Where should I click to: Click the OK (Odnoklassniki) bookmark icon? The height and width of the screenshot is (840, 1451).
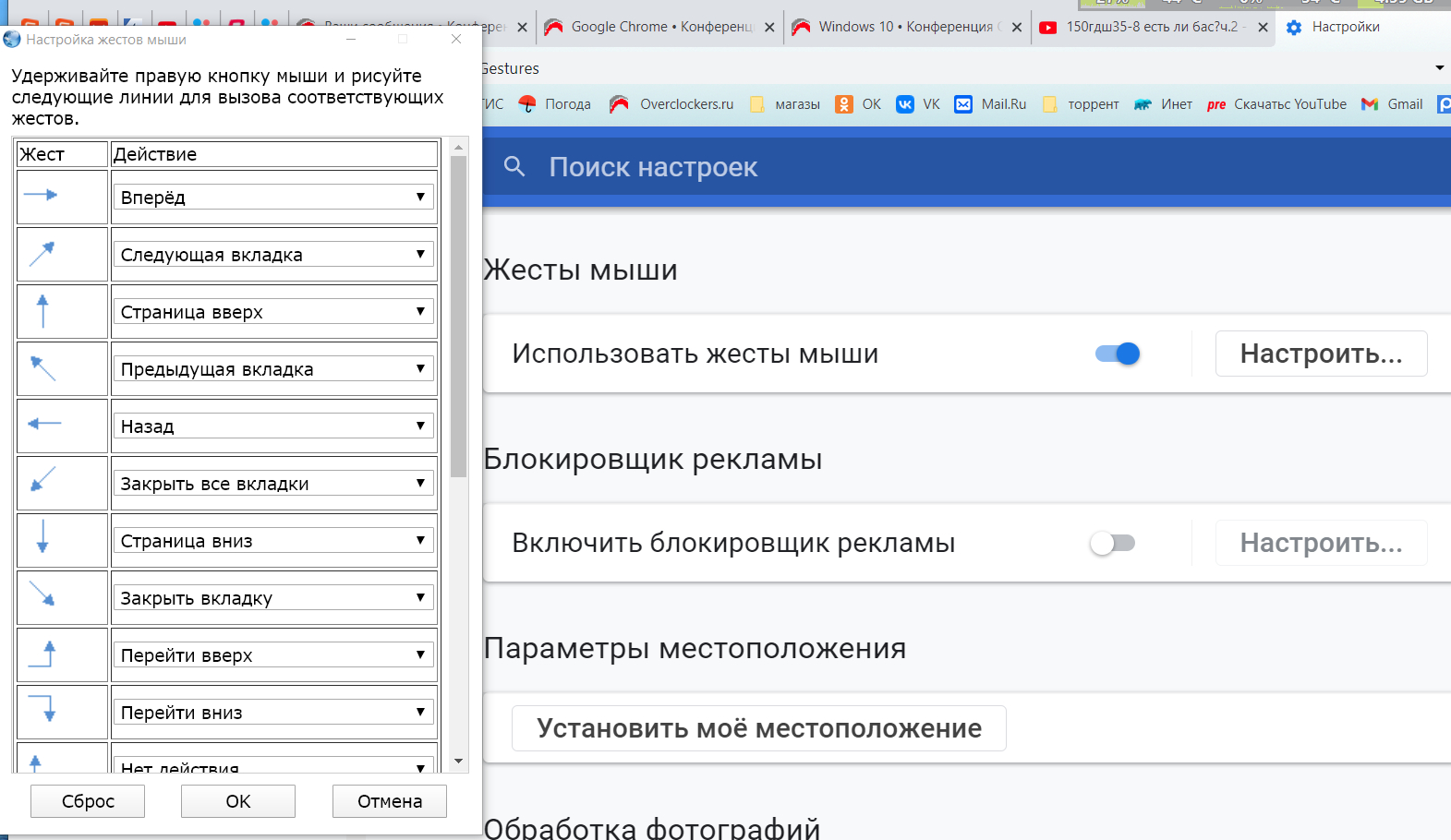tap(844, 104)
